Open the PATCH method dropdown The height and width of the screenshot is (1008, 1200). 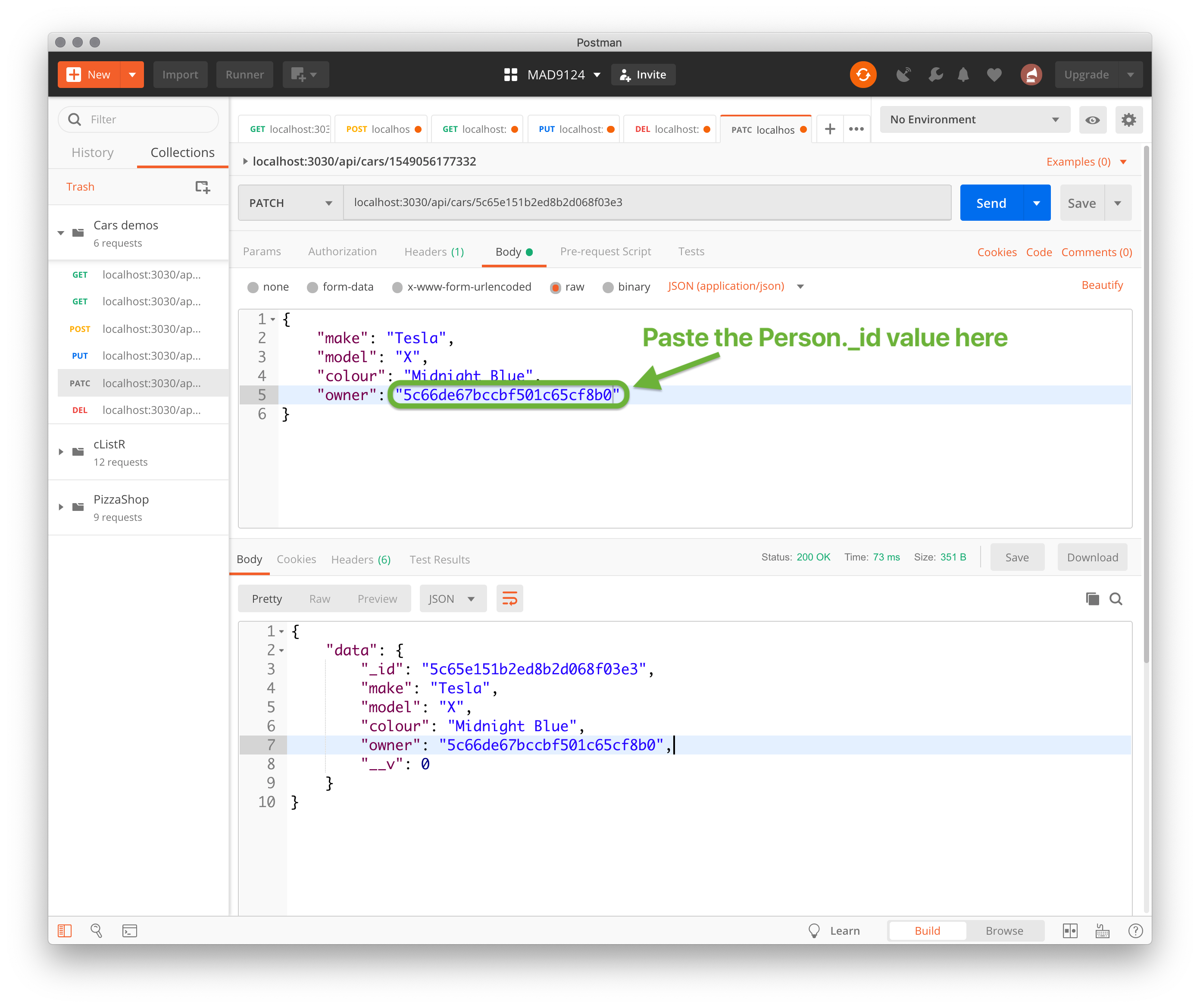[x=290, y=203]
